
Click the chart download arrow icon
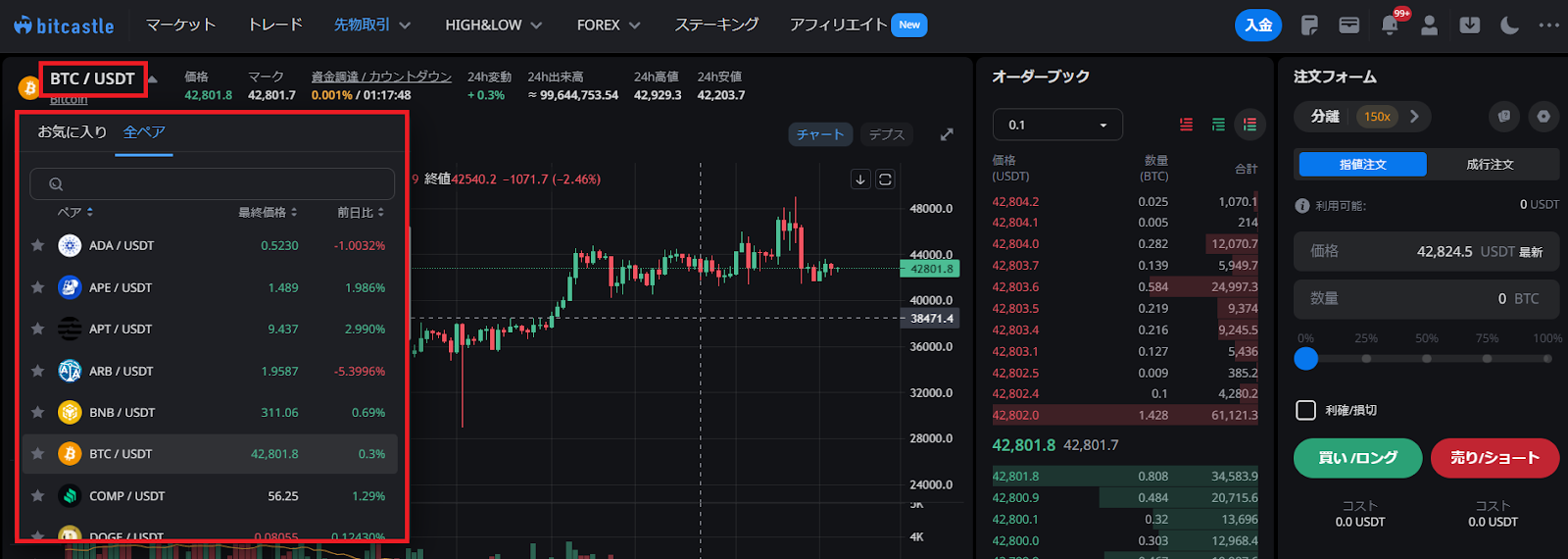[x=860, y=178]
